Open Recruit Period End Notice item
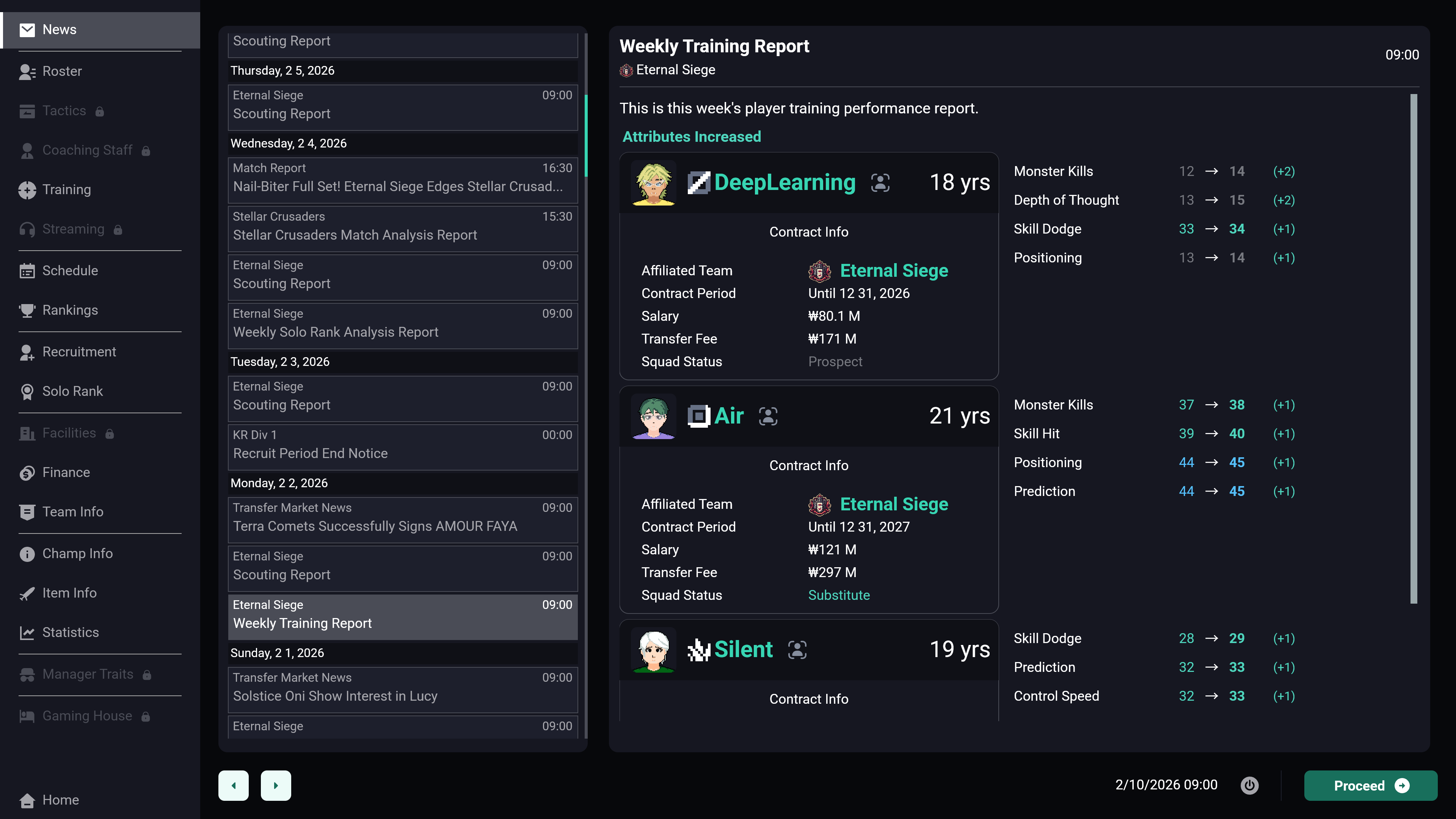Viewport: 1456px width, 819px height. point(402,447)
